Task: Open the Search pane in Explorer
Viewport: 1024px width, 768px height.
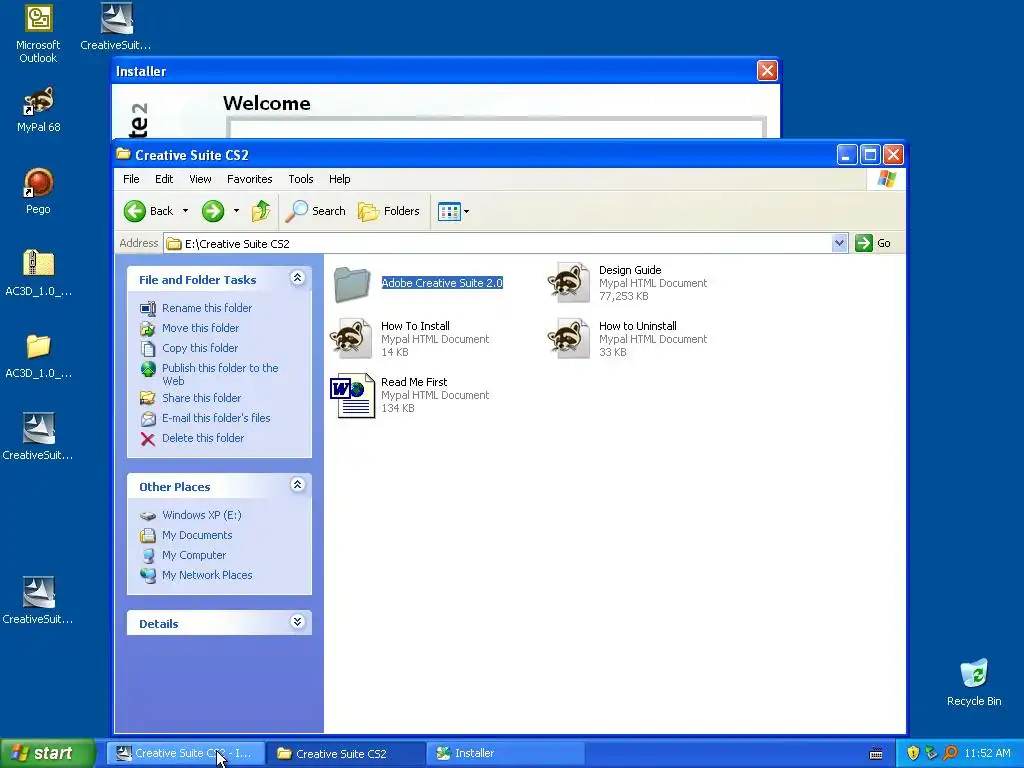Action: point(315,211)
